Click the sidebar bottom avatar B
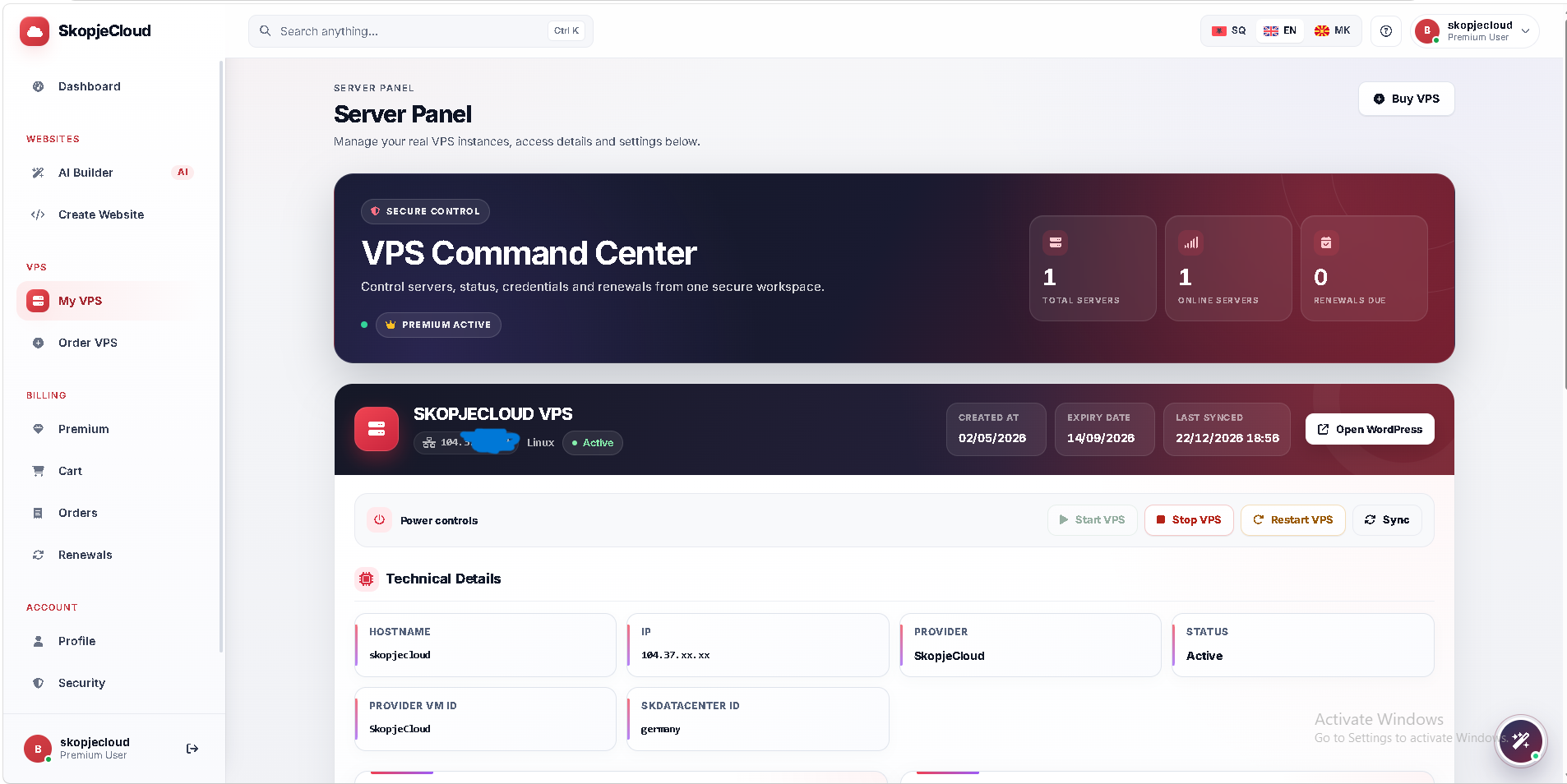The width and height of the screenshot is (1567, 784). (38, 749)
